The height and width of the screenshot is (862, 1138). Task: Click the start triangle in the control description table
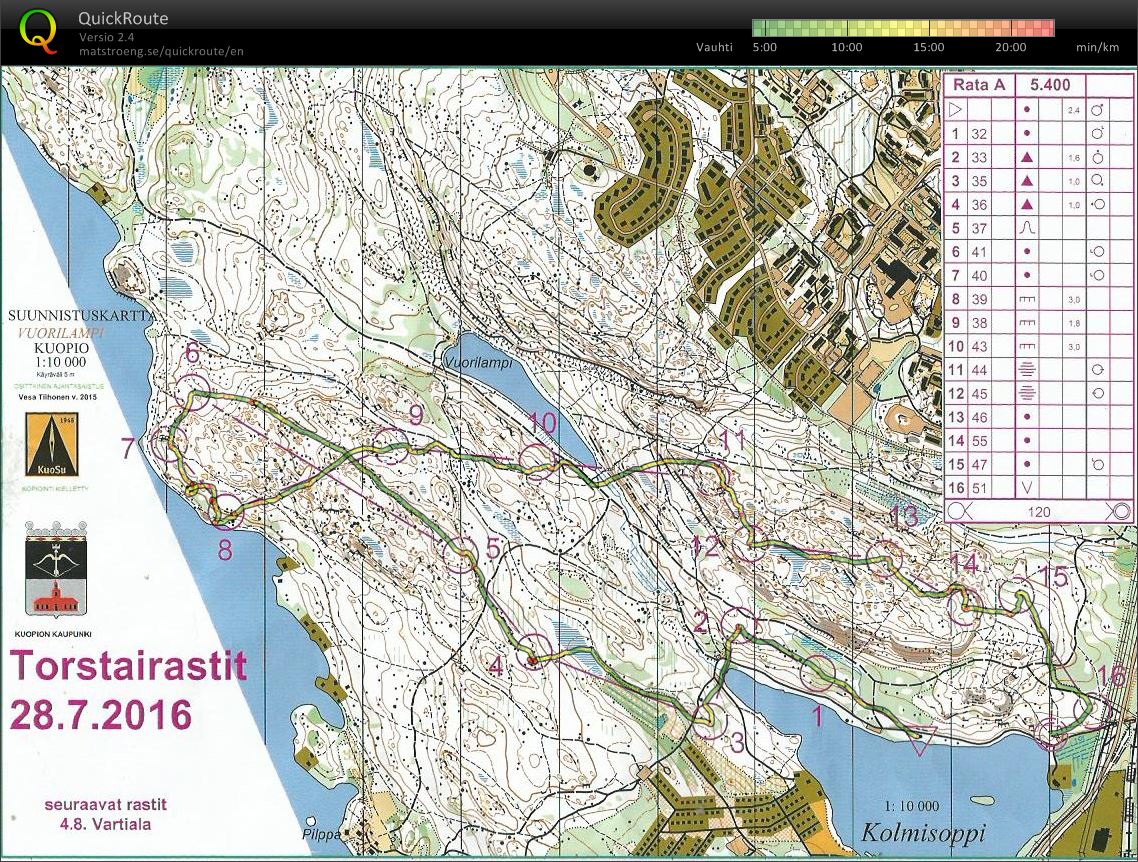click(x=955, y=109)
